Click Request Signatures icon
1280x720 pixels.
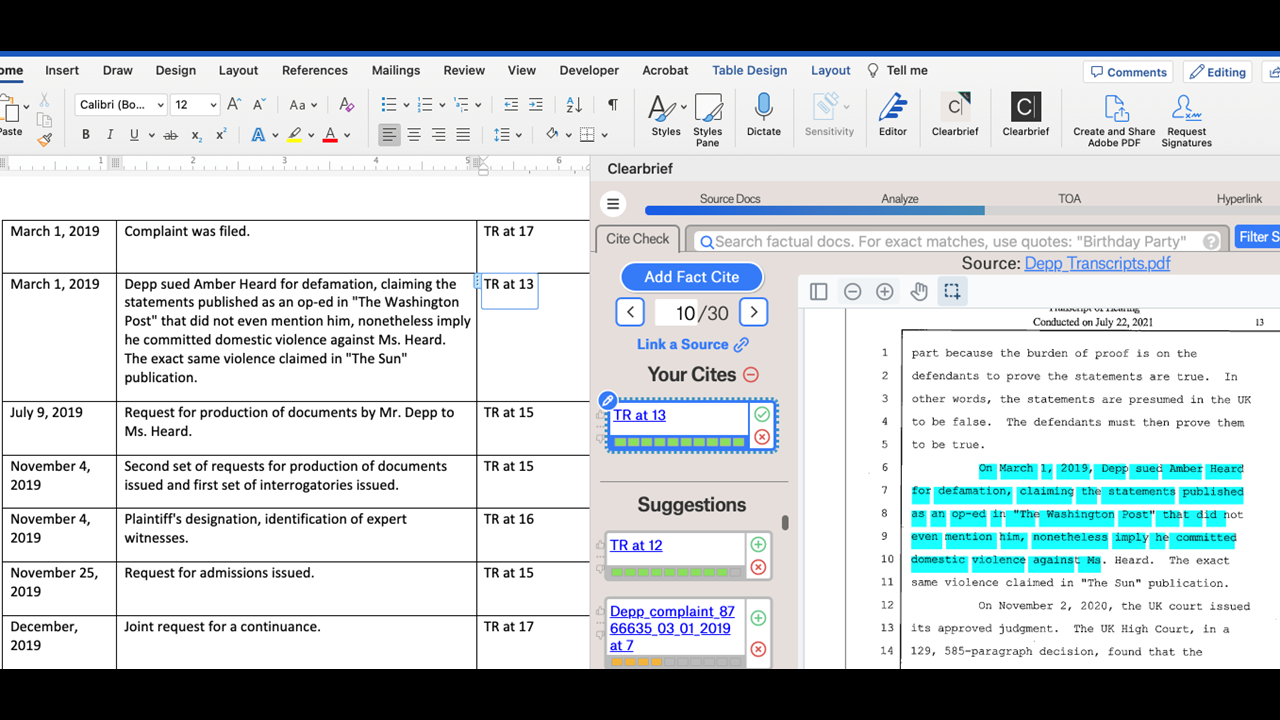1187,121
